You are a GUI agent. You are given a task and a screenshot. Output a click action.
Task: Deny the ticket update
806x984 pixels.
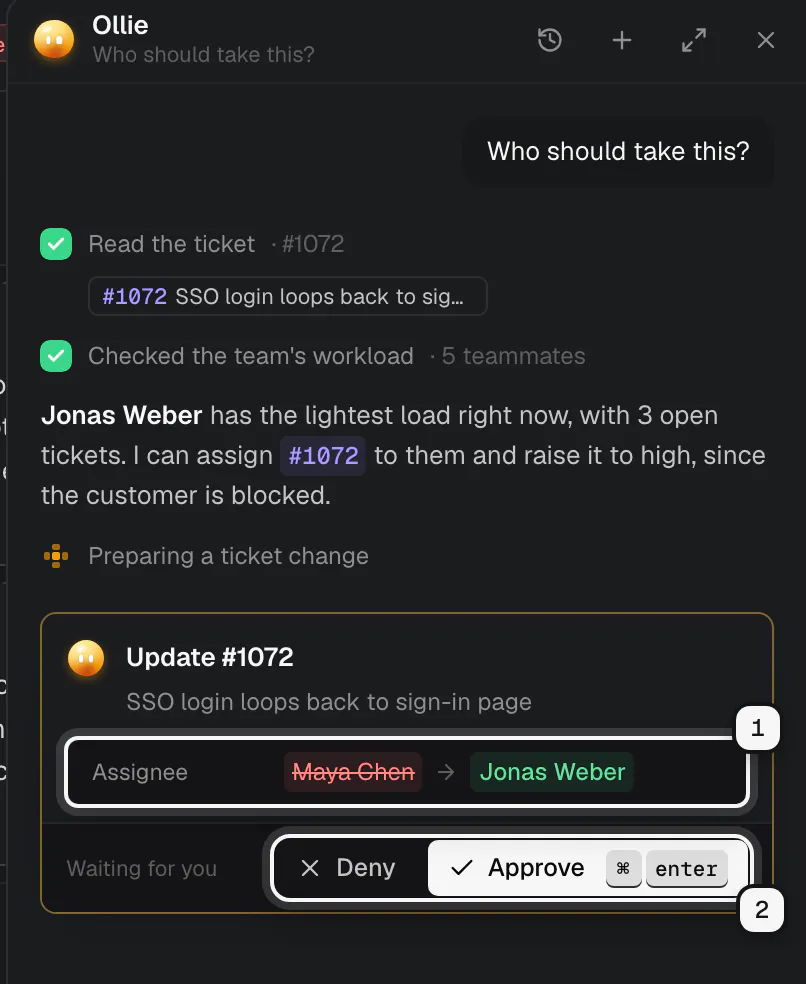(349, 869)
